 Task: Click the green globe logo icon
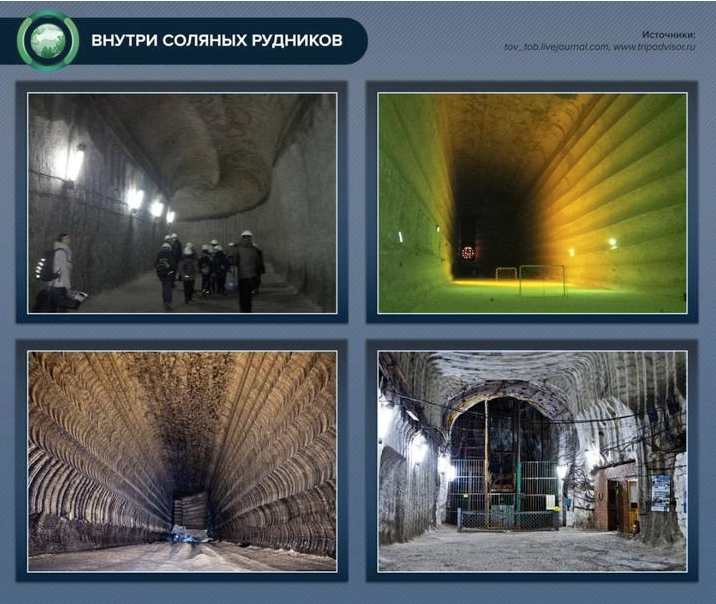tap(48, 40)
